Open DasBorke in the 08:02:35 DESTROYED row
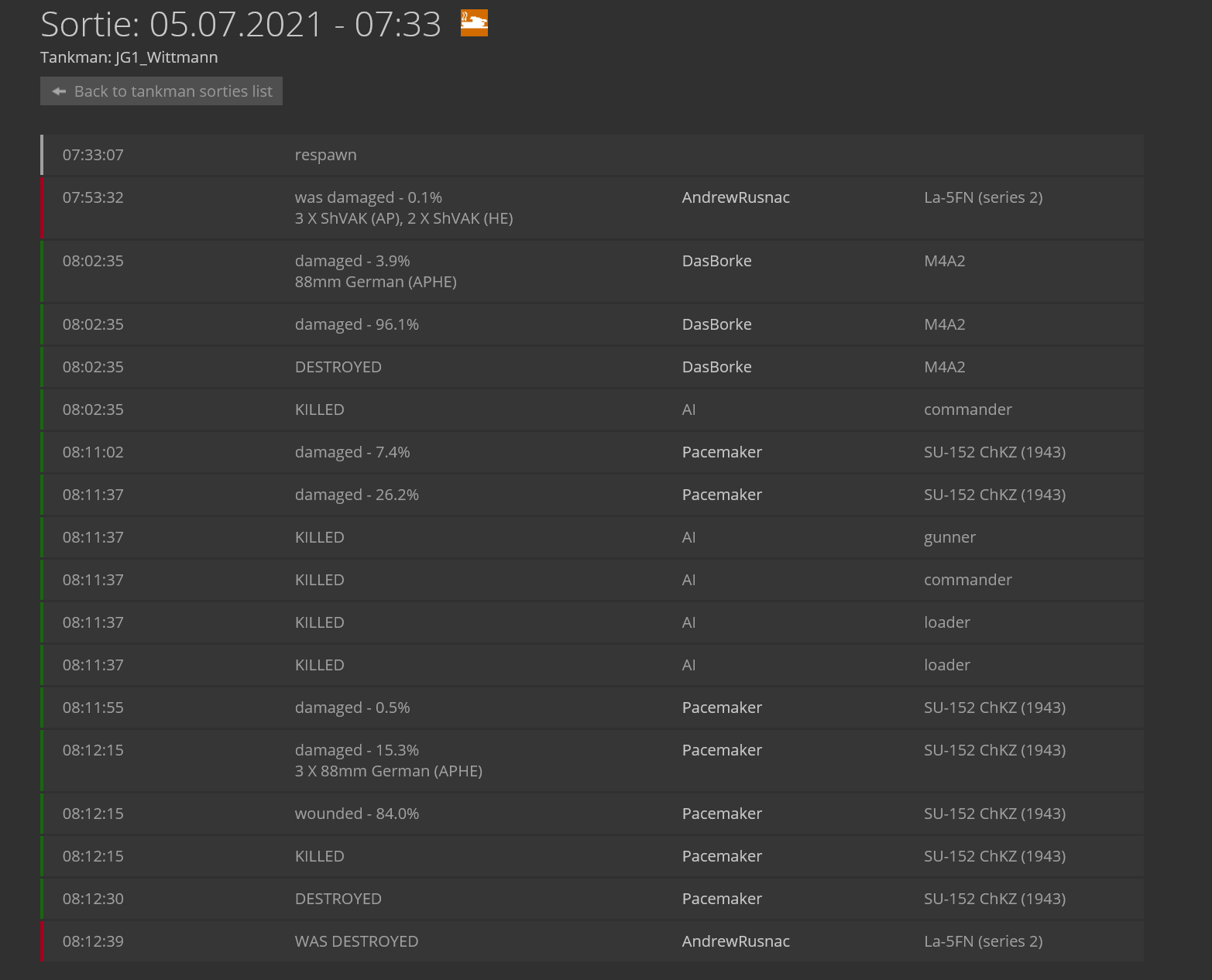Image resolution: width=1212 pixels, height=980 pixels. coord(716,367)
